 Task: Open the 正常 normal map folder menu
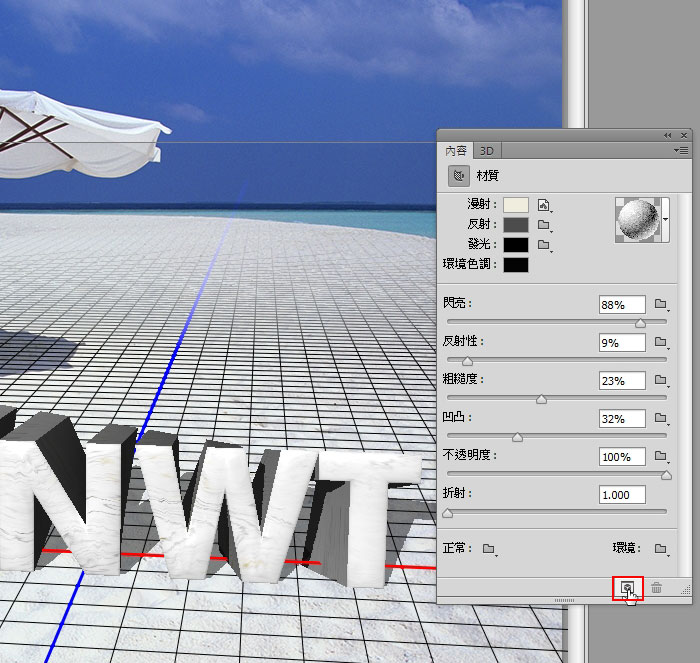coord(488,549)
